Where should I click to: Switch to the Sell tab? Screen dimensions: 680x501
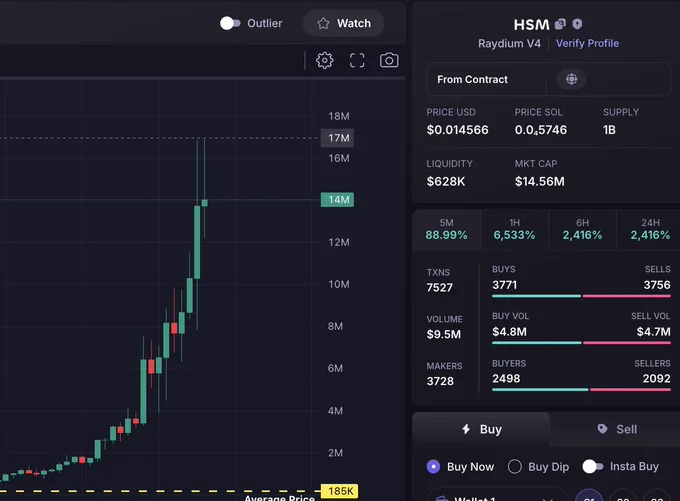tap(616, 429)
